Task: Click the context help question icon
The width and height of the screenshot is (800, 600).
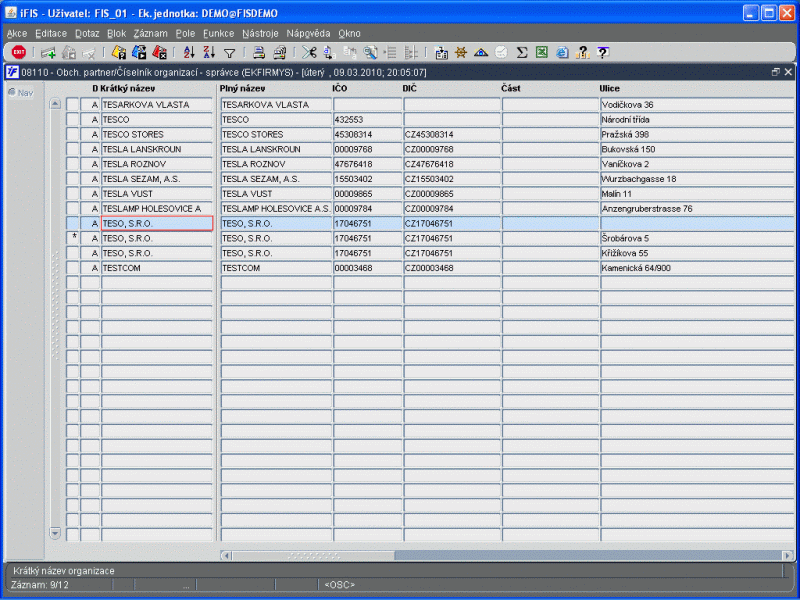Action: click(603, 52)
